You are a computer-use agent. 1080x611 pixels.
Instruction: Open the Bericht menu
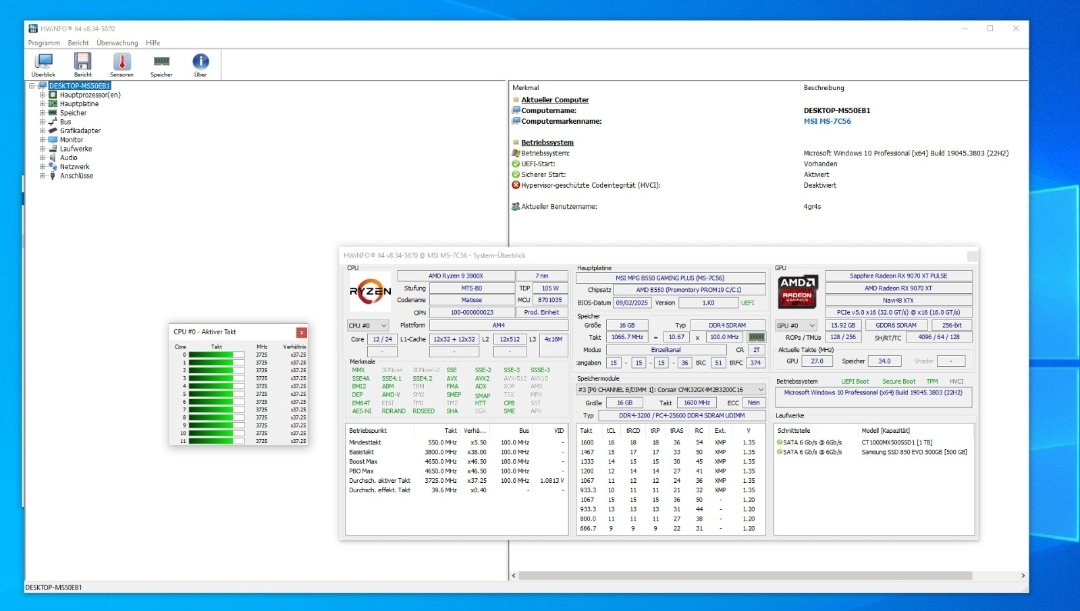78,43
